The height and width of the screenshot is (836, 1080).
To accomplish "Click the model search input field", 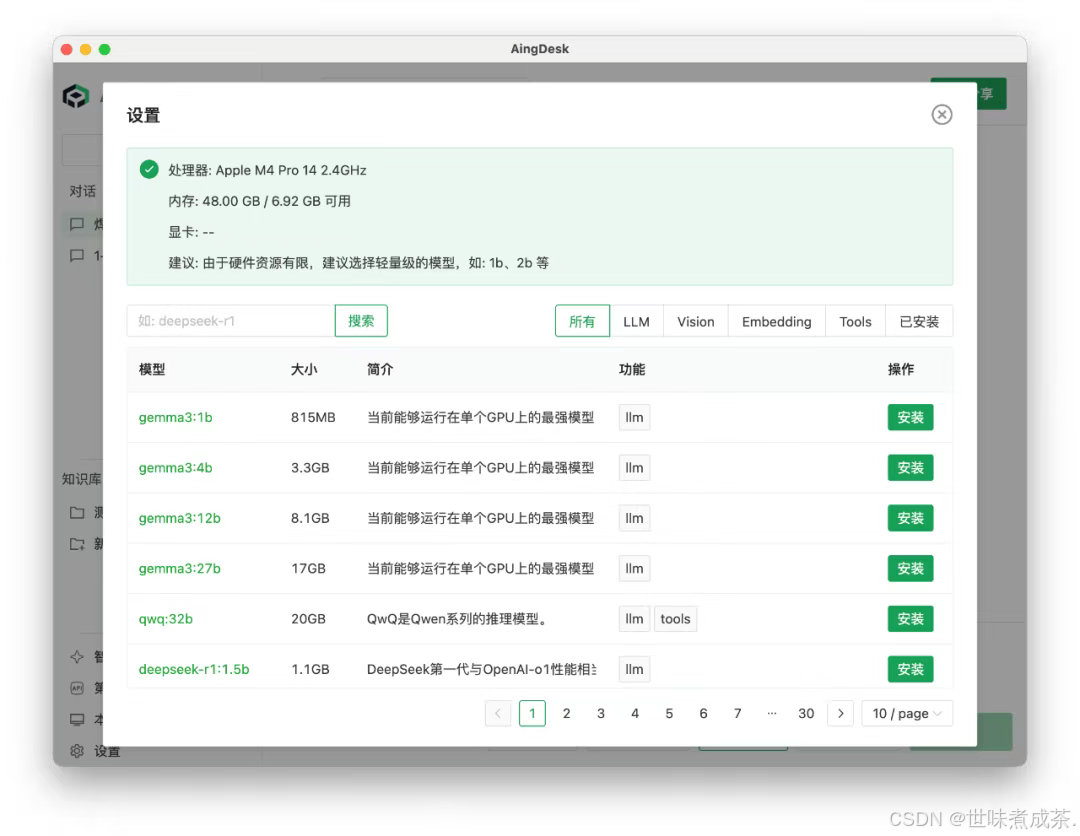I will (231, 321).
